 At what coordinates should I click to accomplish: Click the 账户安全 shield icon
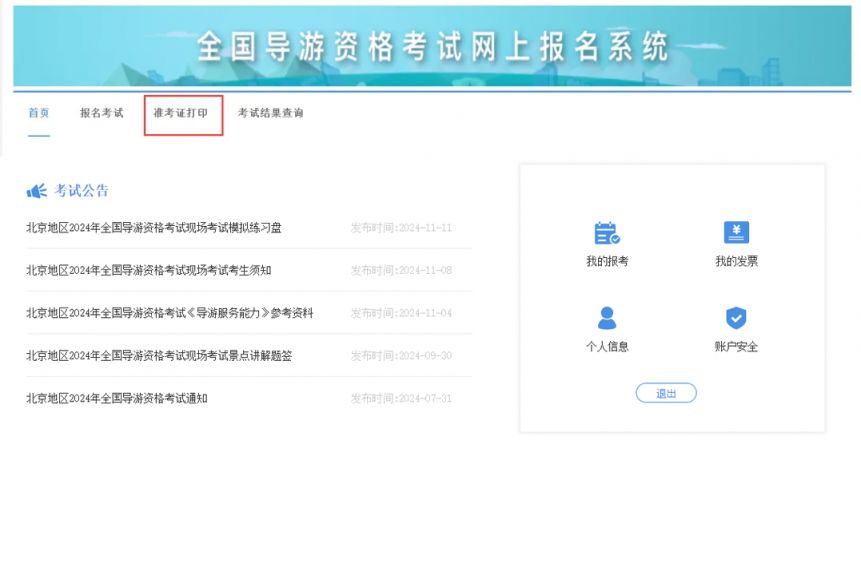[x=736, y=318]
